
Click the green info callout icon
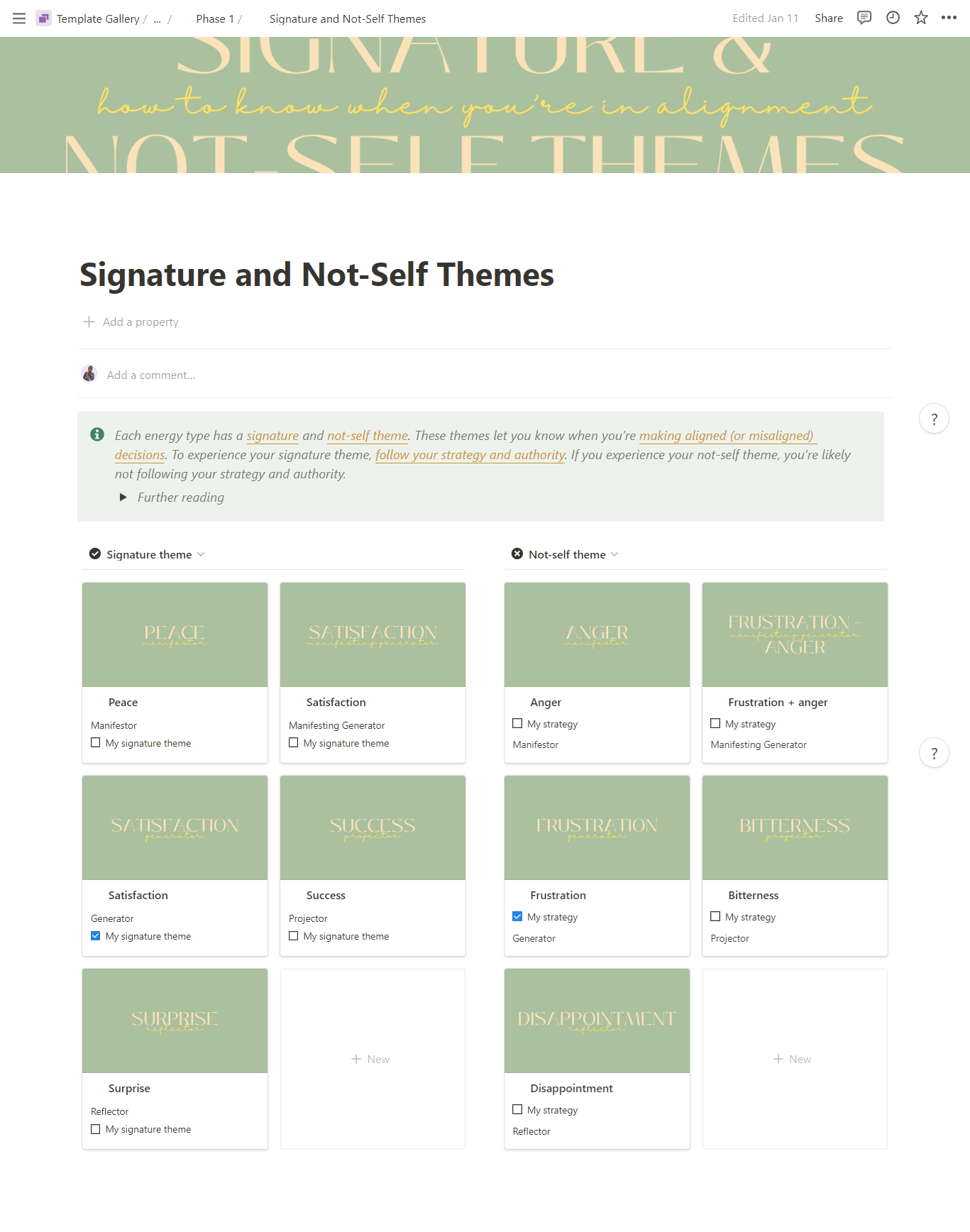[x=97, y=434]
